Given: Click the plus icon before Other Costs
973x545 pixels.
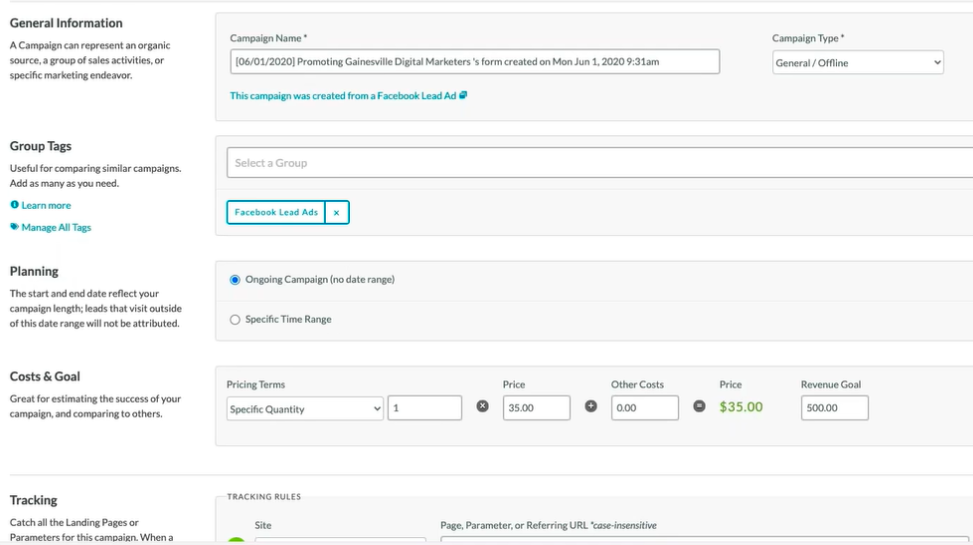Looking at the screenshot, I should [590, 407].
